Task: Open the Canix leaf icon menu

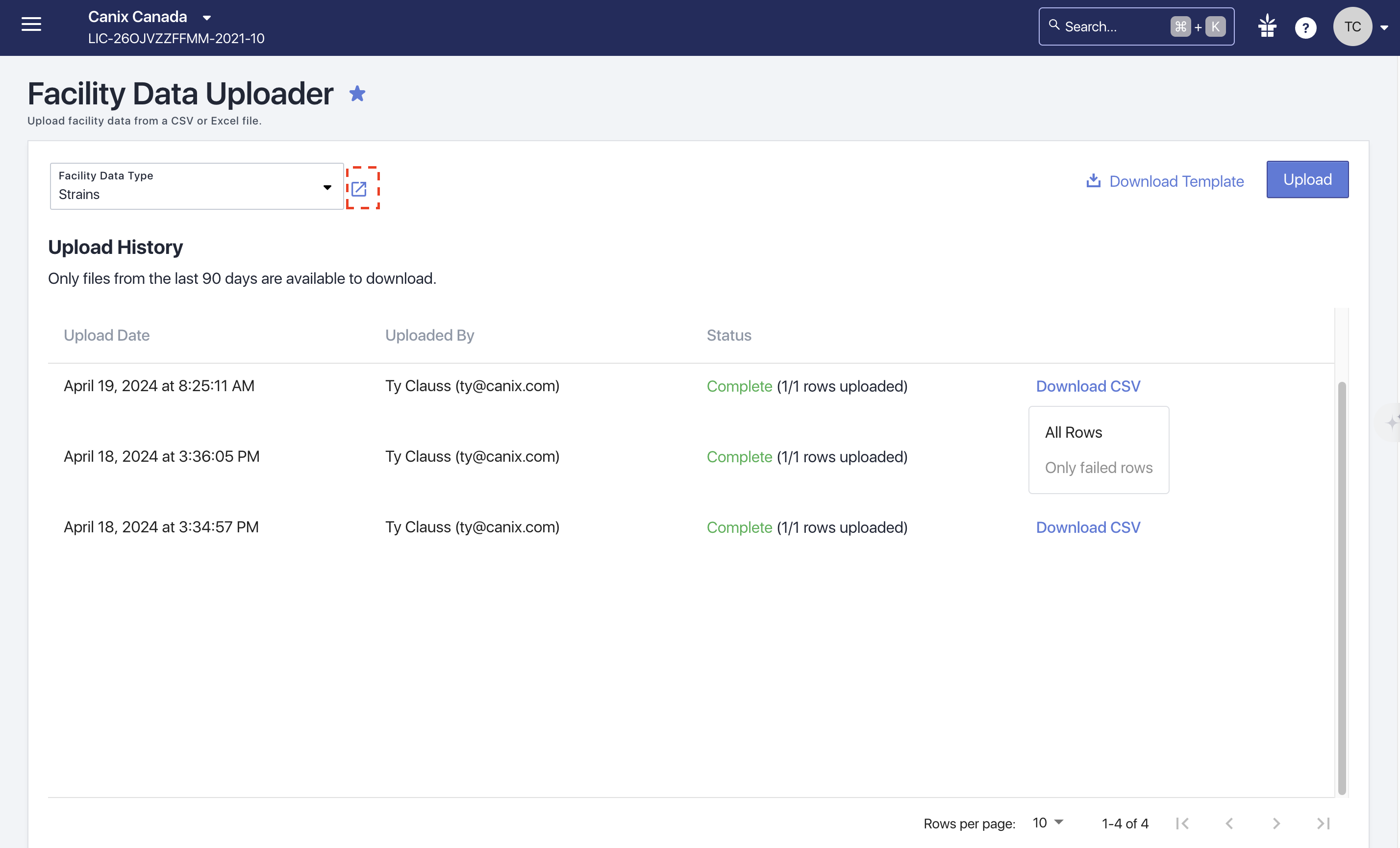Action: 1267,26
